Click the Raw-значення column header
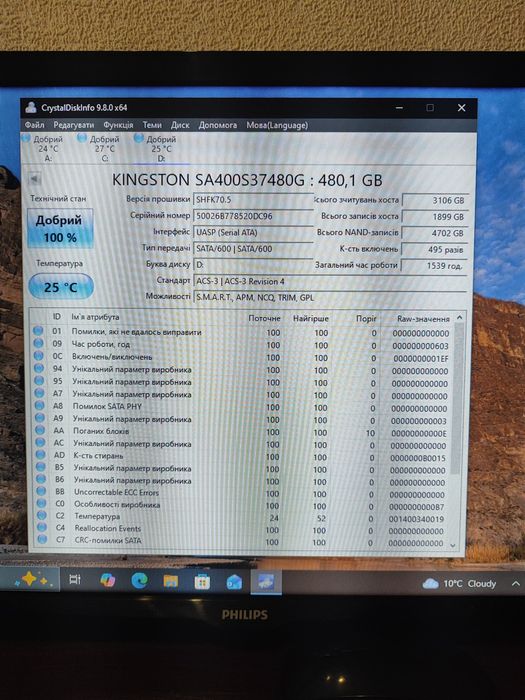Image resolution: width=525 pixels, height=700 pixels. tap(423, 319)
